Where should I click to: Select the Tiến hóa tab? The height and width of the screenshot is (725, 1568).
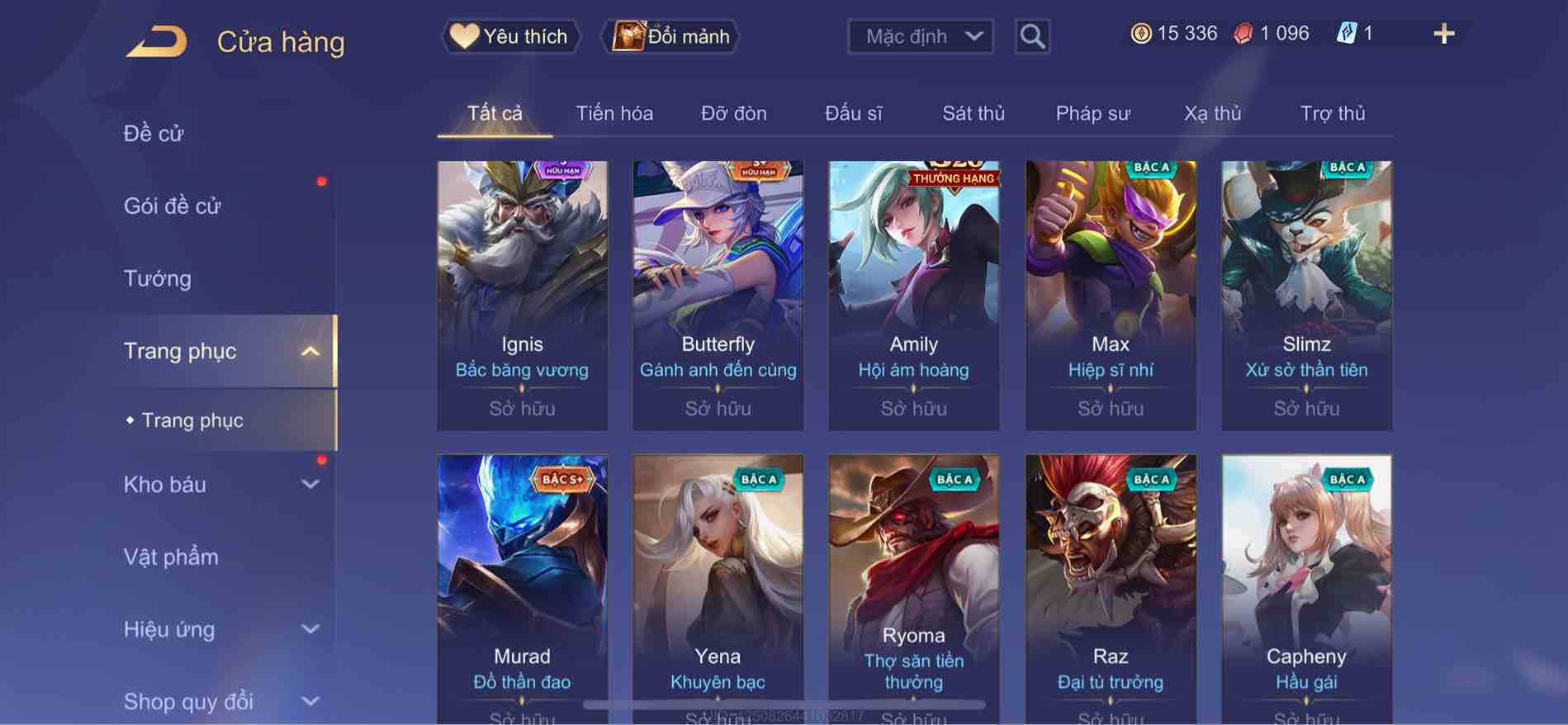[614, 113]
